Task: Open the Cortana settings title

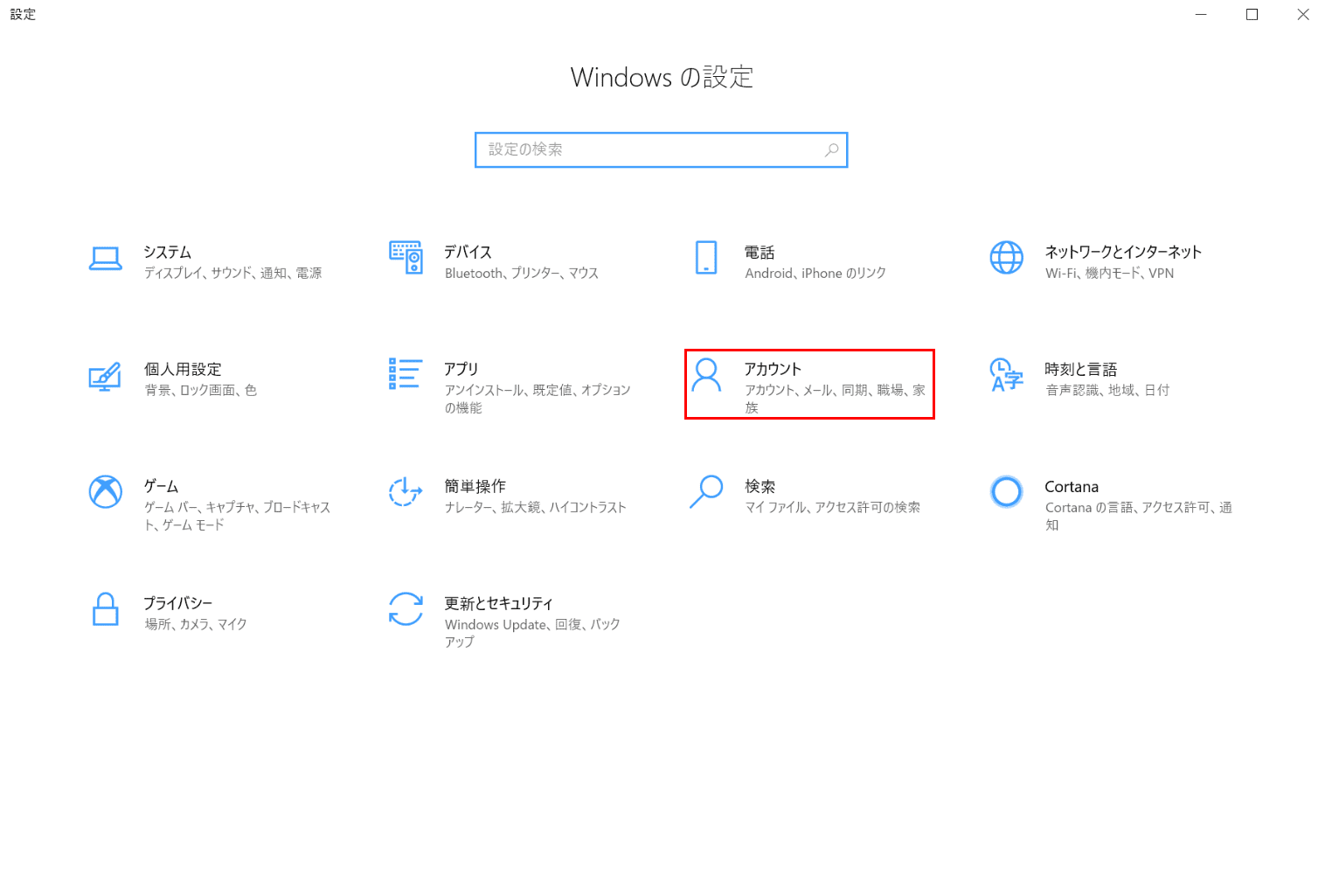Action: click(1072, 487)
